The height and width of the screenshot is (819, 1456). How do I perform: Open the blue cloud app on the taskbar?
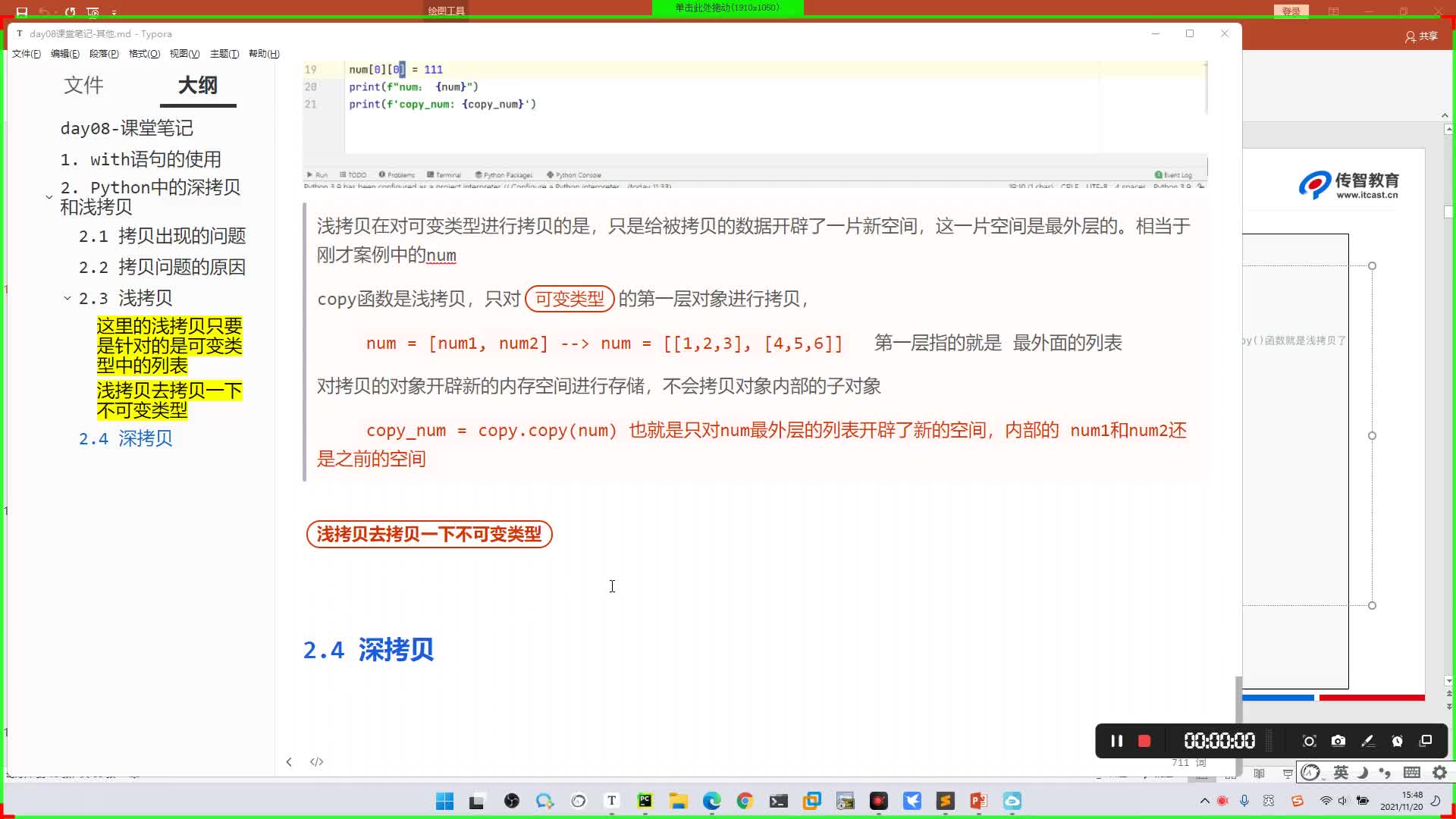coord(1012,801)
